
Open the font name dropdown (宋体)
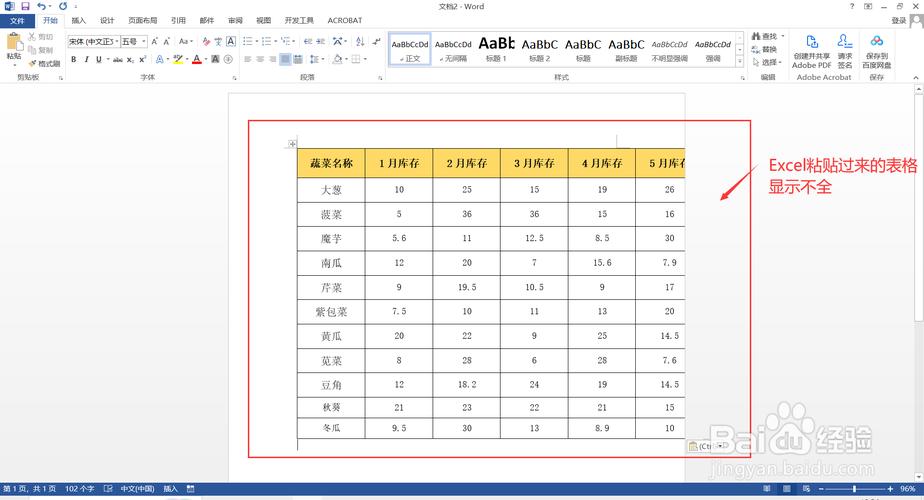click(117, 41)
